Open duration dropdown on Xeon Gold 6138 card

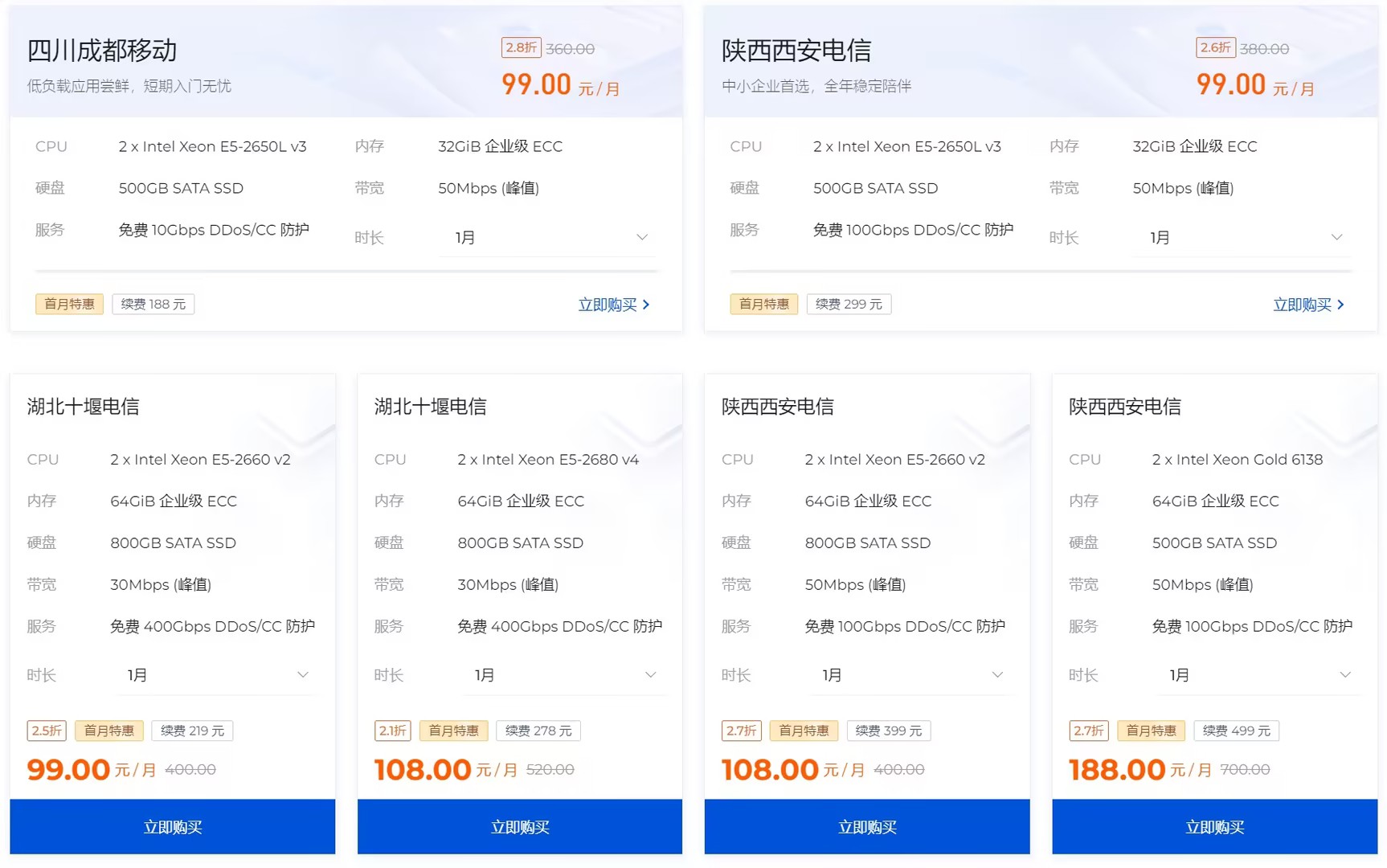pyautogui.click(x=1258, y=675)
